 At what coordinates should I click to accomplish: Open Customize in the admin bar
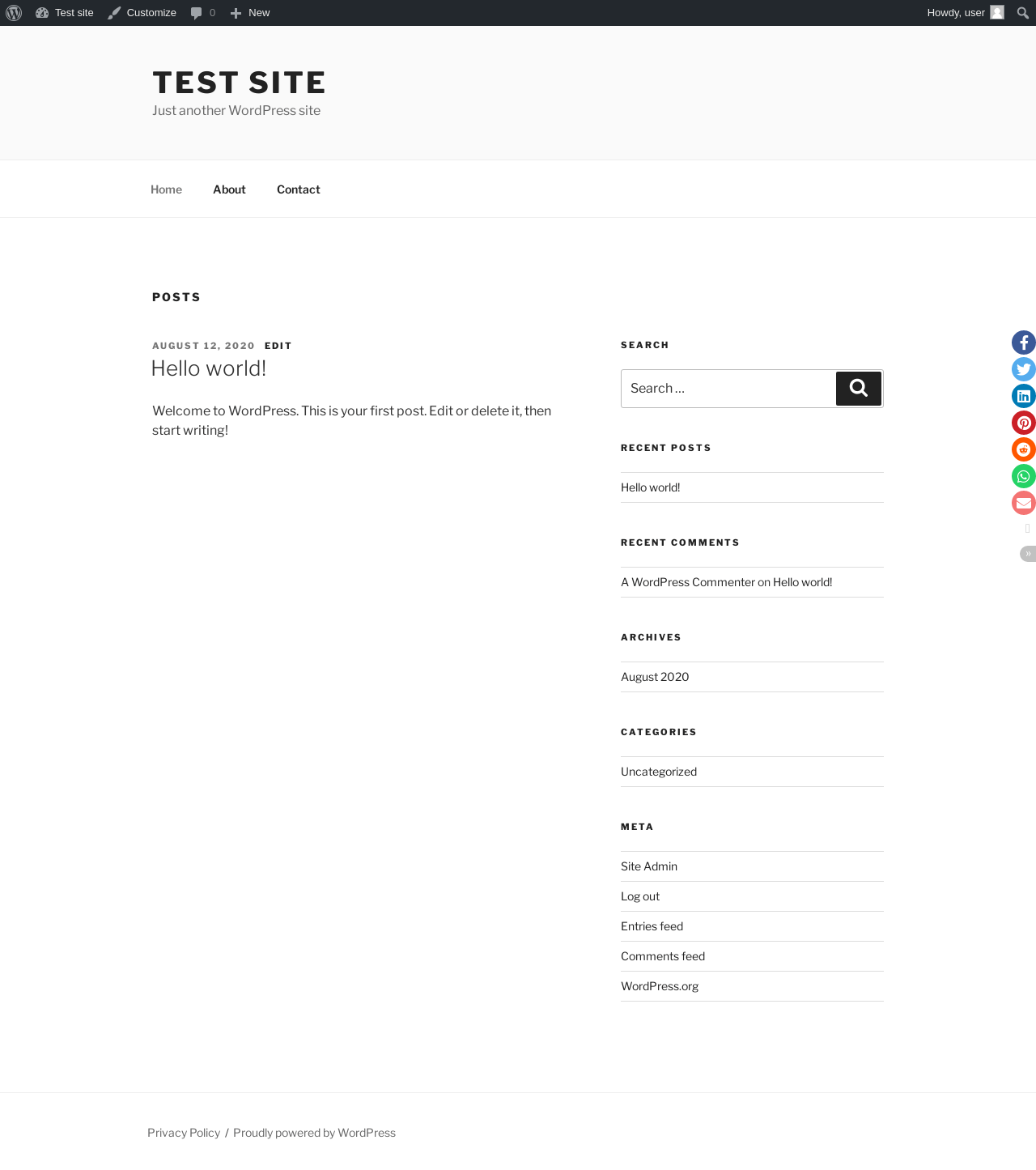pos(142,13)
